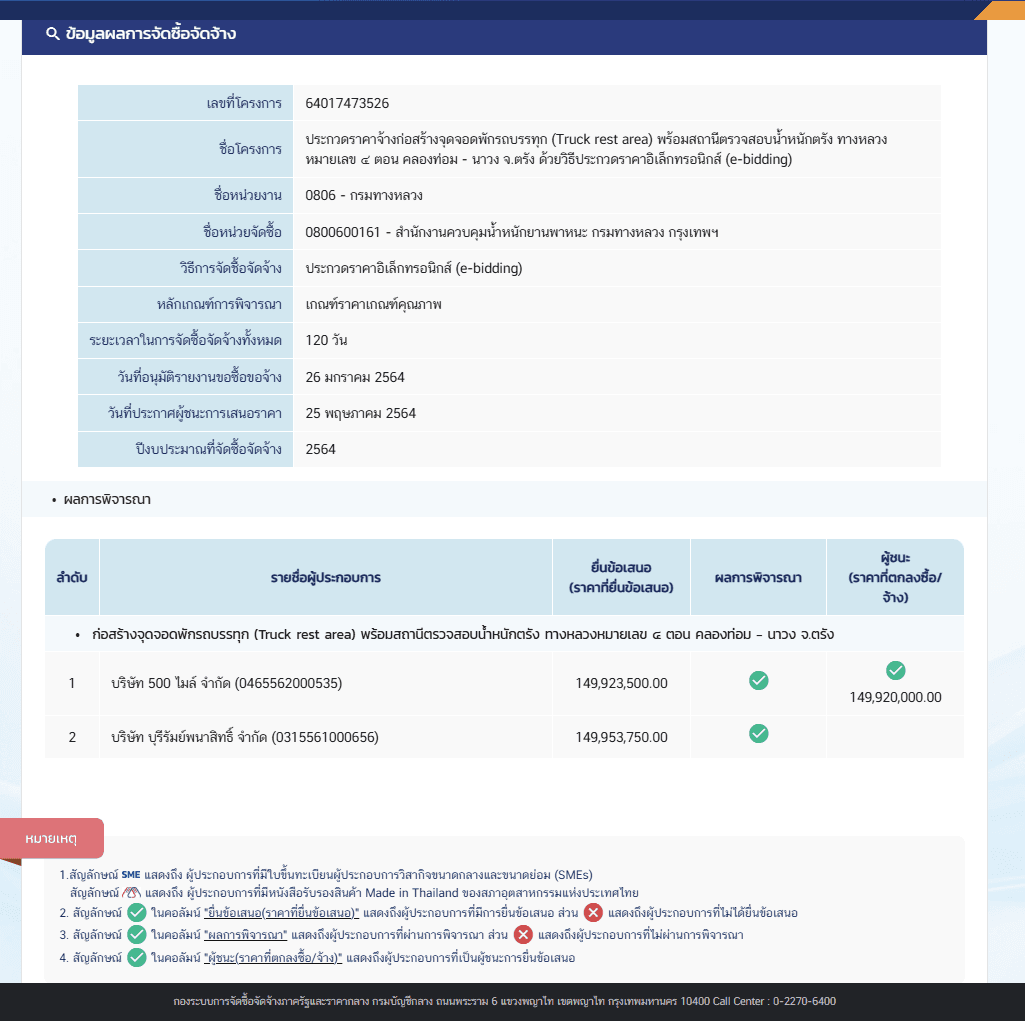Click the orange corner tab at top right
The width and height of the screenshot is (1025, 1021).
tap(1000, 10)
